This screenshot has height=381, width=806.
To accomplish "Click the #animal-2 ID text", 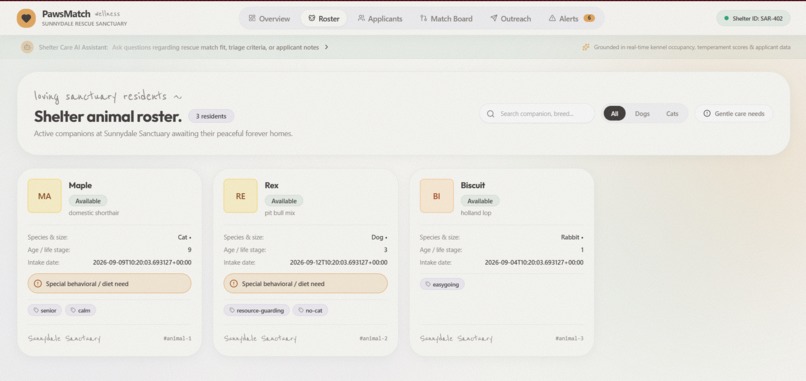I will click(373, 338).
